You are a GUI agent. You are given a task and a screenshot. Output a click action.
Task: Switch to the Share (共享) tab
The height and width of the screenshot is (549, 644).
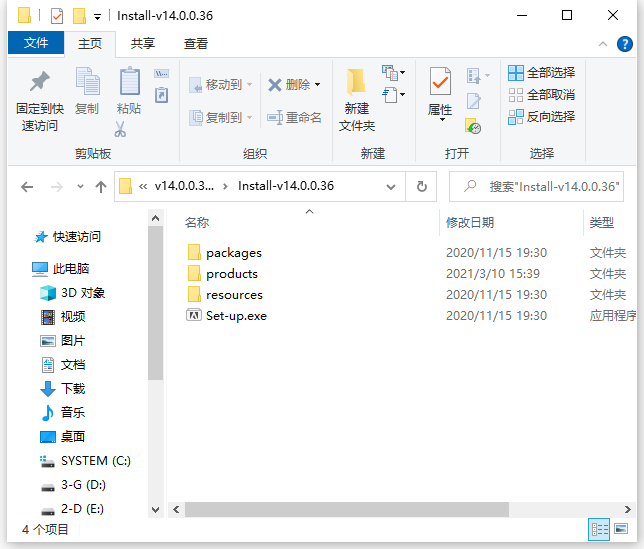(143, 44)
